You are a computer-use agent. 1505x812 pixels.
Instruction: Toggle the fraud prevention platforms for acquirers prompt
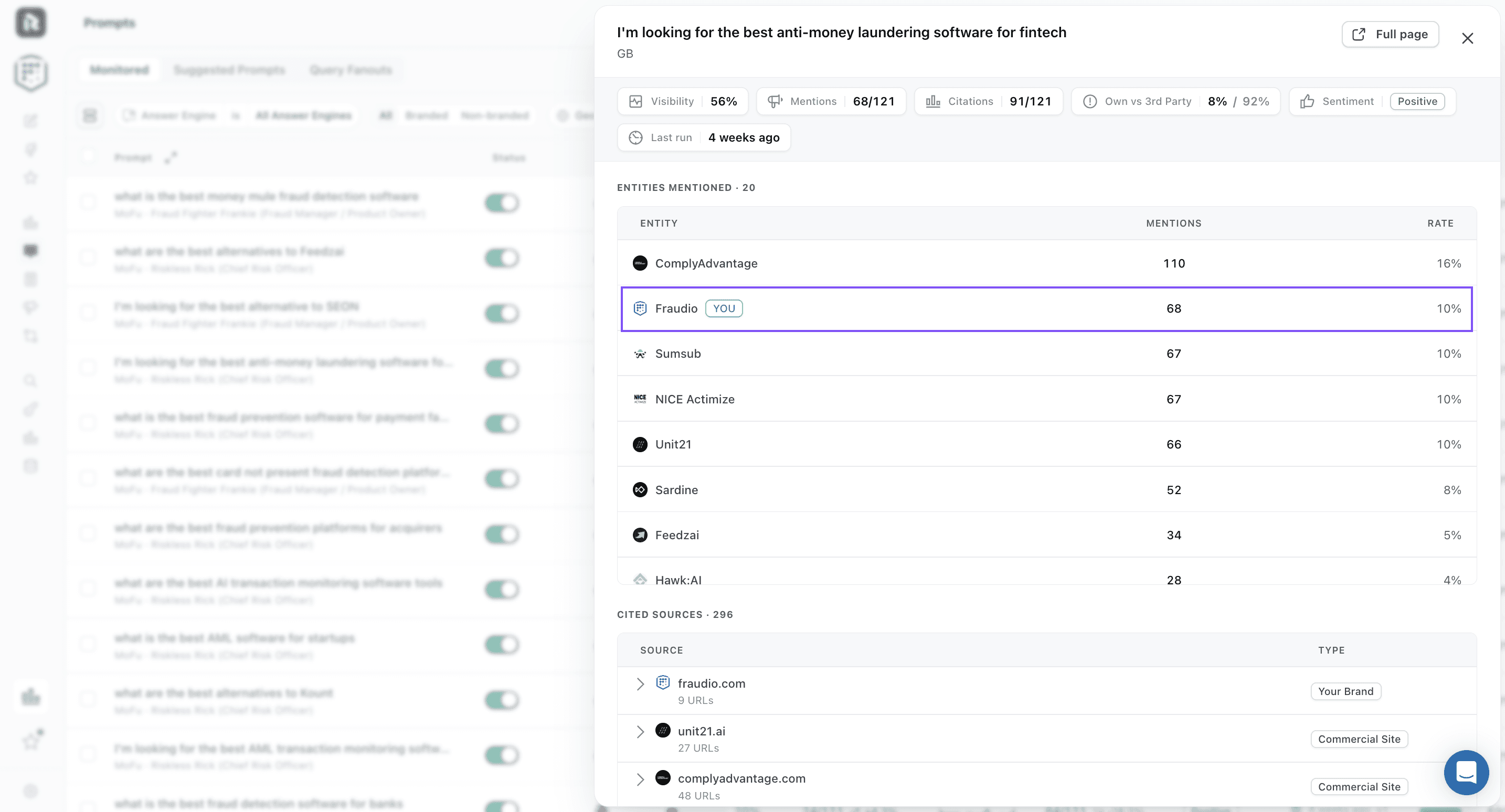501,535
